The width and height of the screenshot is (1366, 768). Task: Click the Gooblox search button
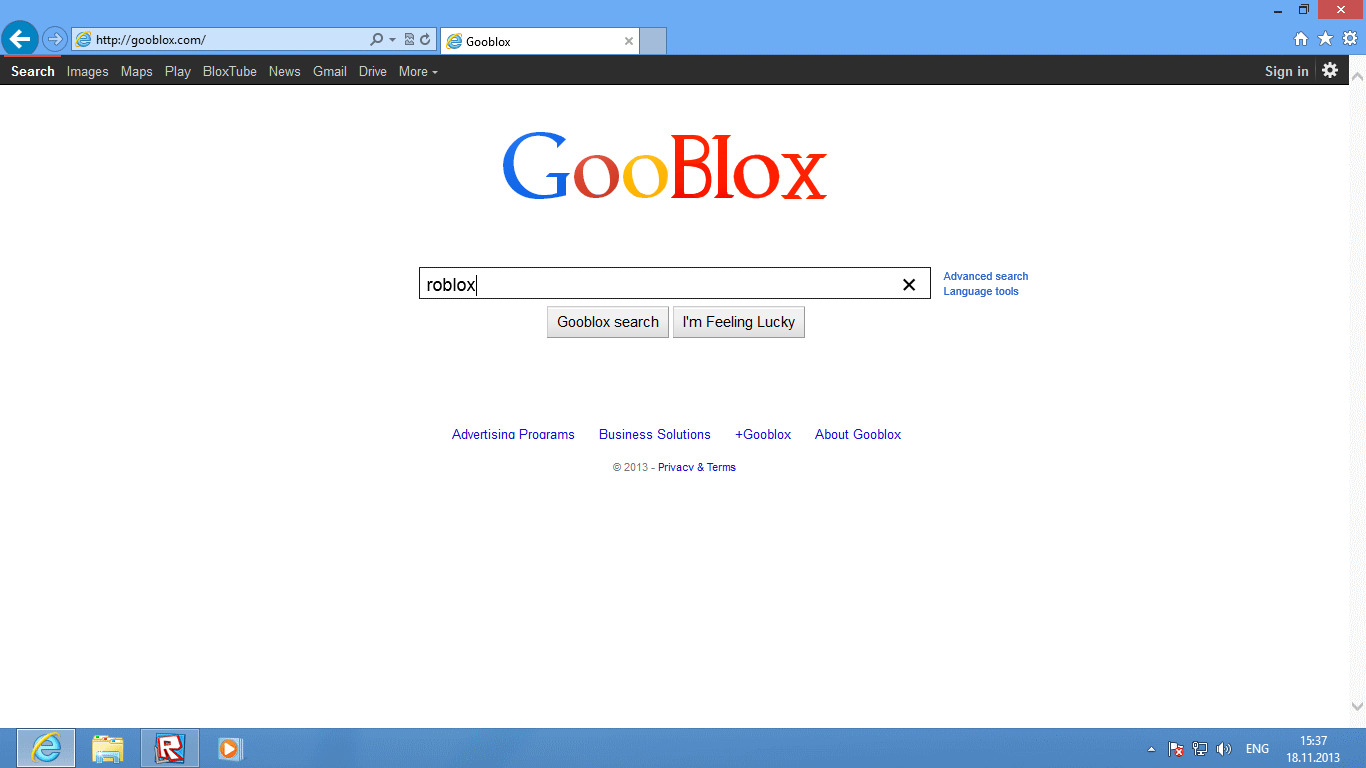608,322
